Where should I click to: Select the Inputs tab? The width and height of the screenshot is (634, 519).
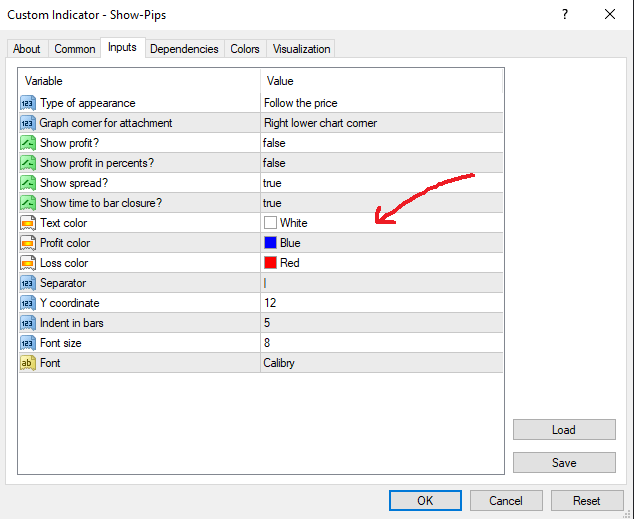point(123,47)
